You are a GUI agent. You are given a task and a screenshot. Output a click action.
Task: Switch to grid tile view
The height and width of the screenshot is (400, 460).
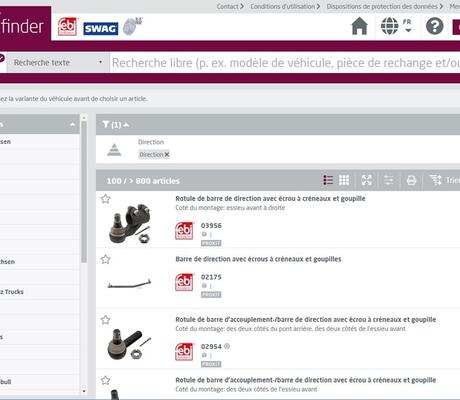[x=344, y=180]
